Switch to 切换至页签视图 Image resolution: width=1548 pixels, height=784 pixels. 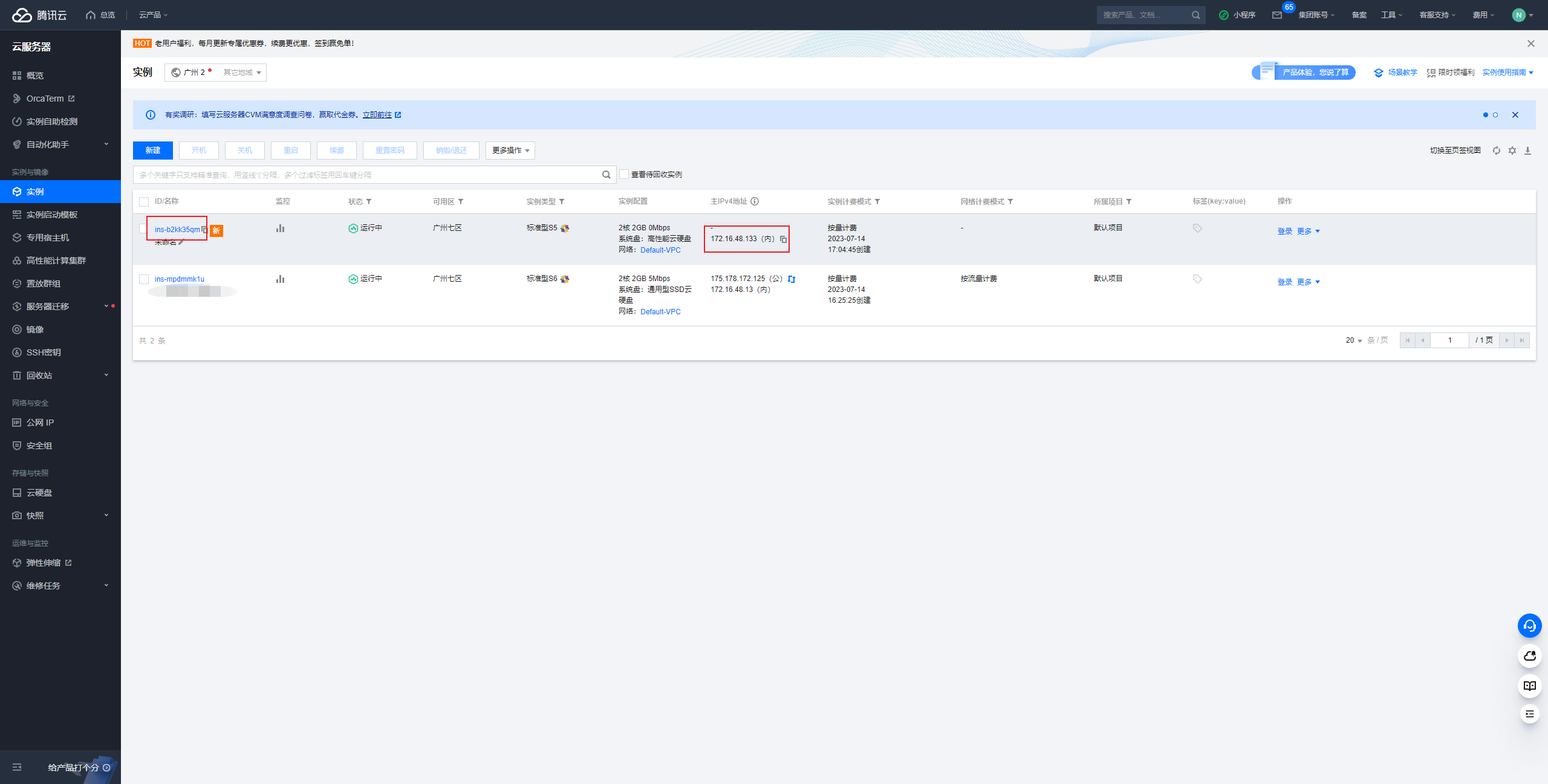(x=1455, y=151)
